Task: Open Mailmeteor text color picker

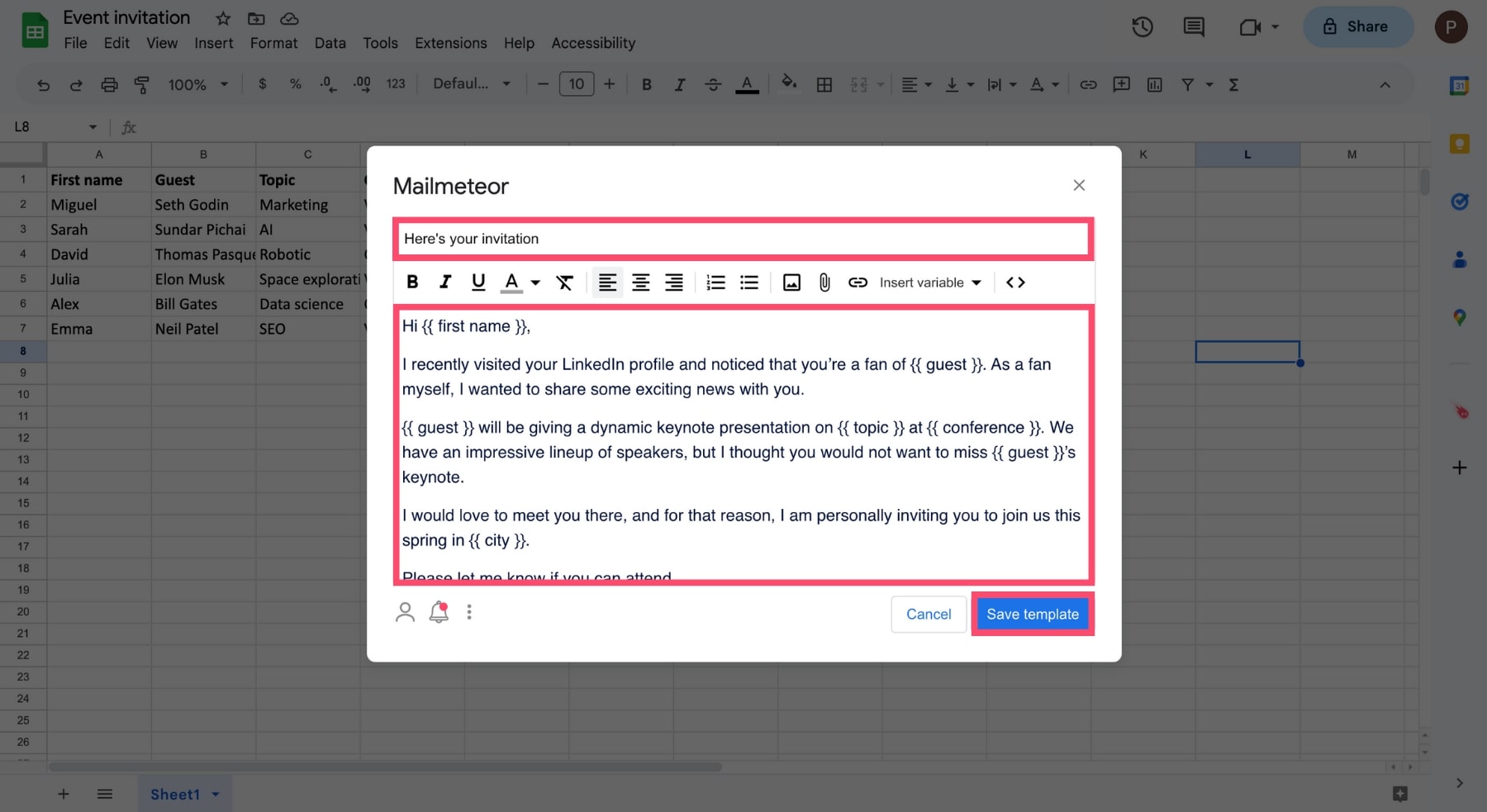Action: click(x=512, y=283)
